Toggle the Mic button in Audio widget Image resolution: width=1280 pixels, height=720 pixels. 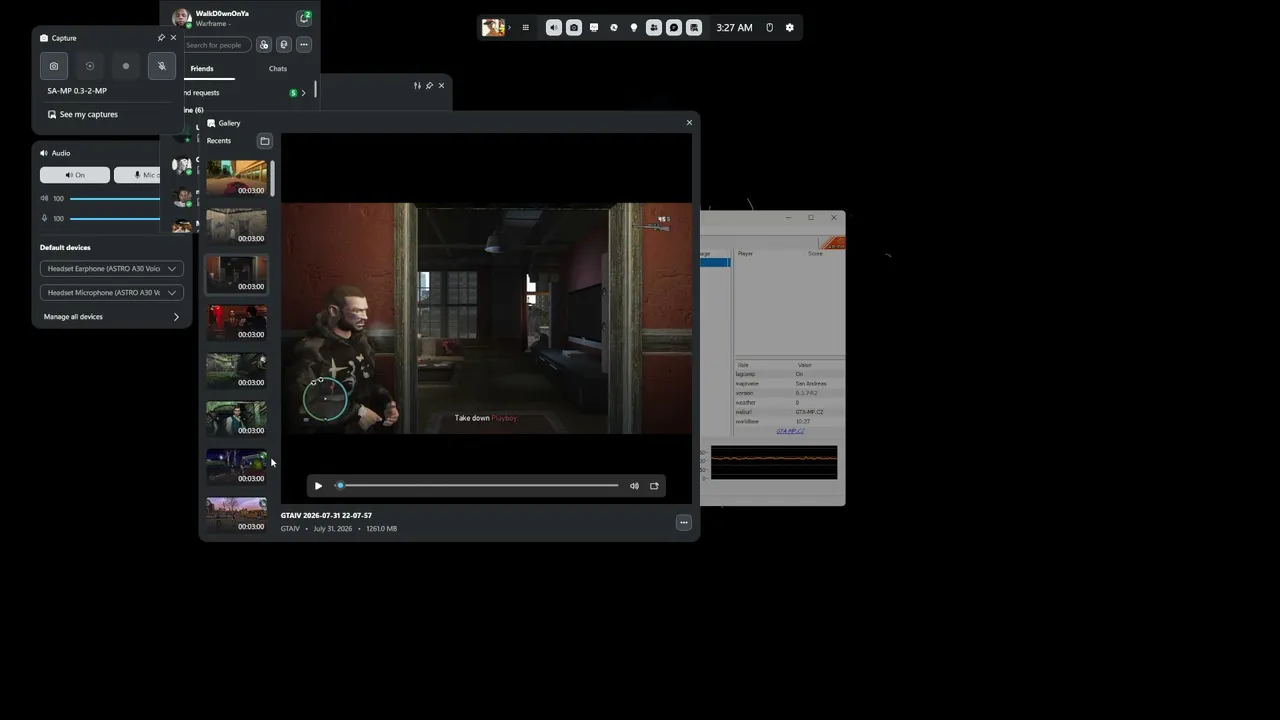(137, 175)
